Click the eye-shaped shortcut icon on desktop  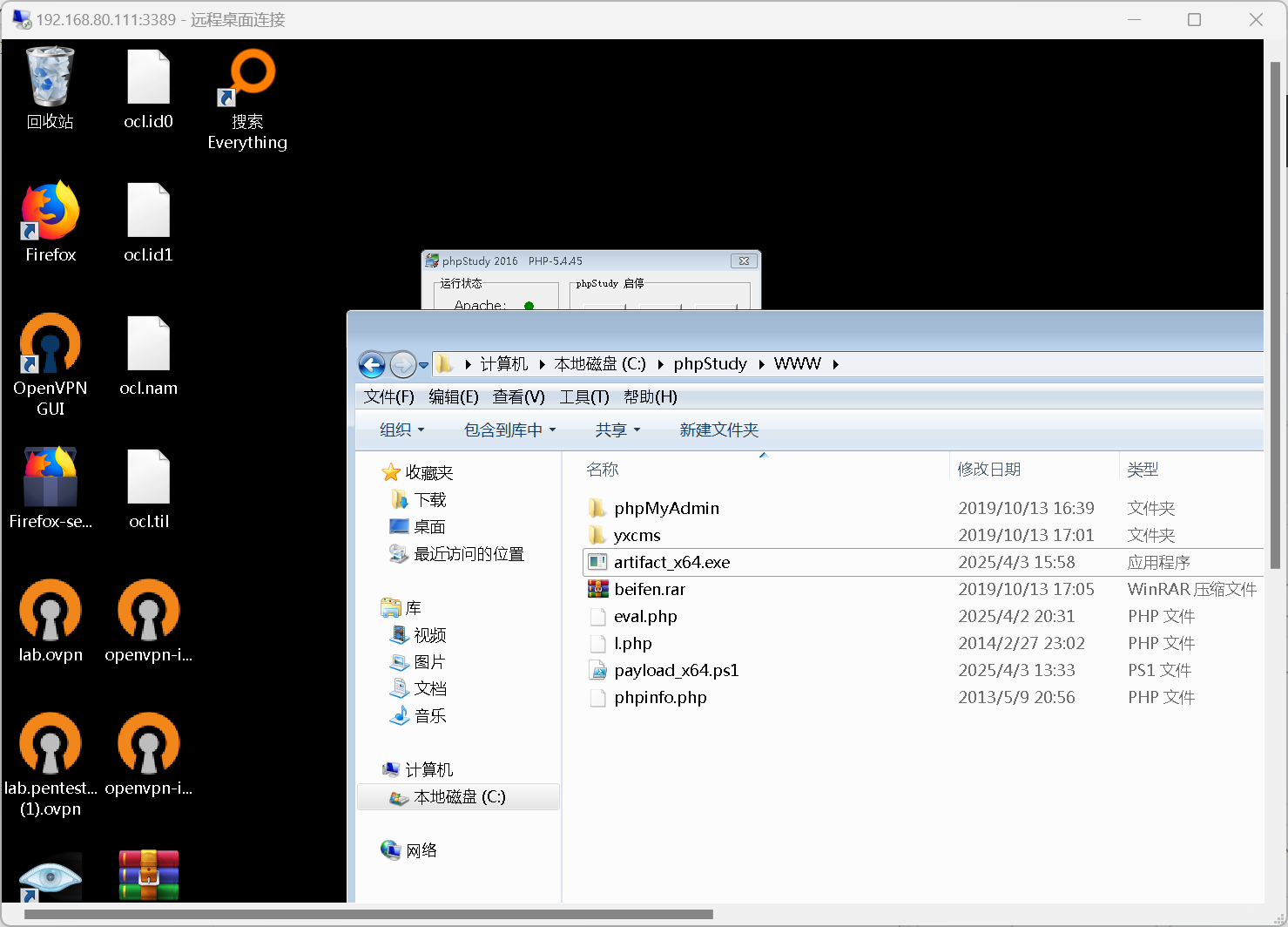pyautogui.click(x=51, y=876)
